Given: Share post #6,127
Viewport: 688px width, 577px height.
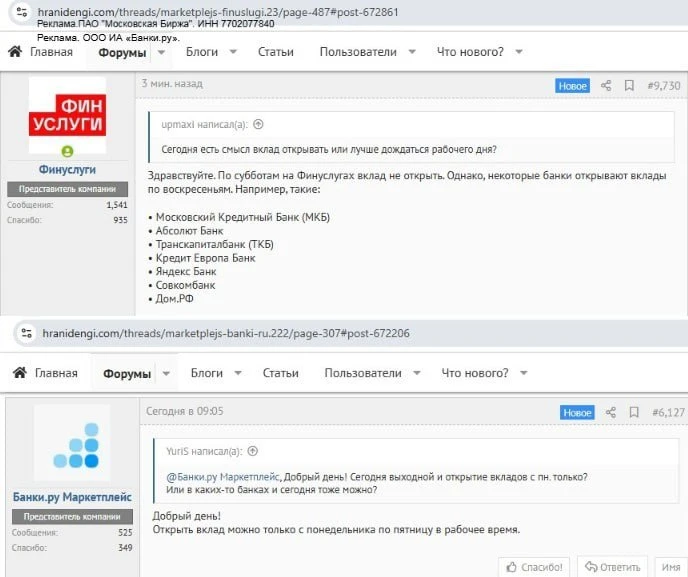Looking at the screenshot, I should [611, 412].
